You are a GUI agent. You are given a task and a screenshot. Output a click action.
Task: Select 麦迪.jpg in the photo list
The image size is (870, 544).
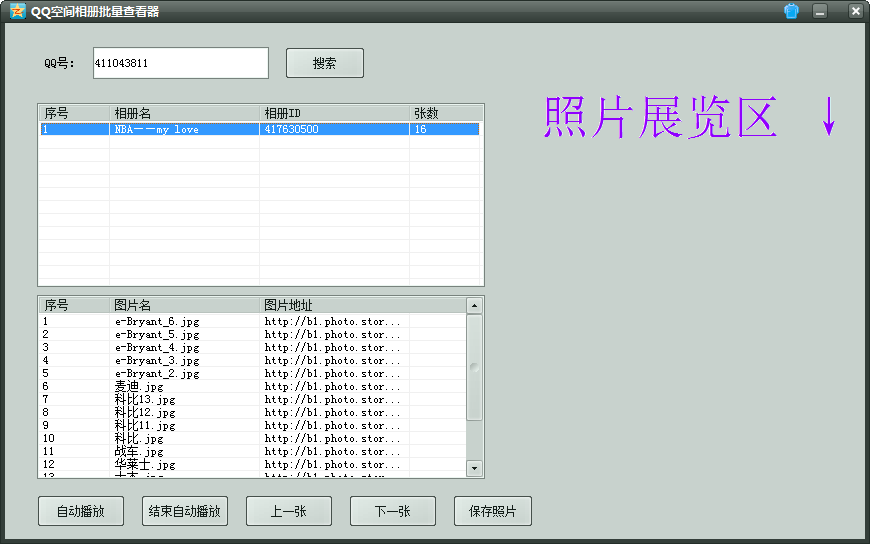139,386
